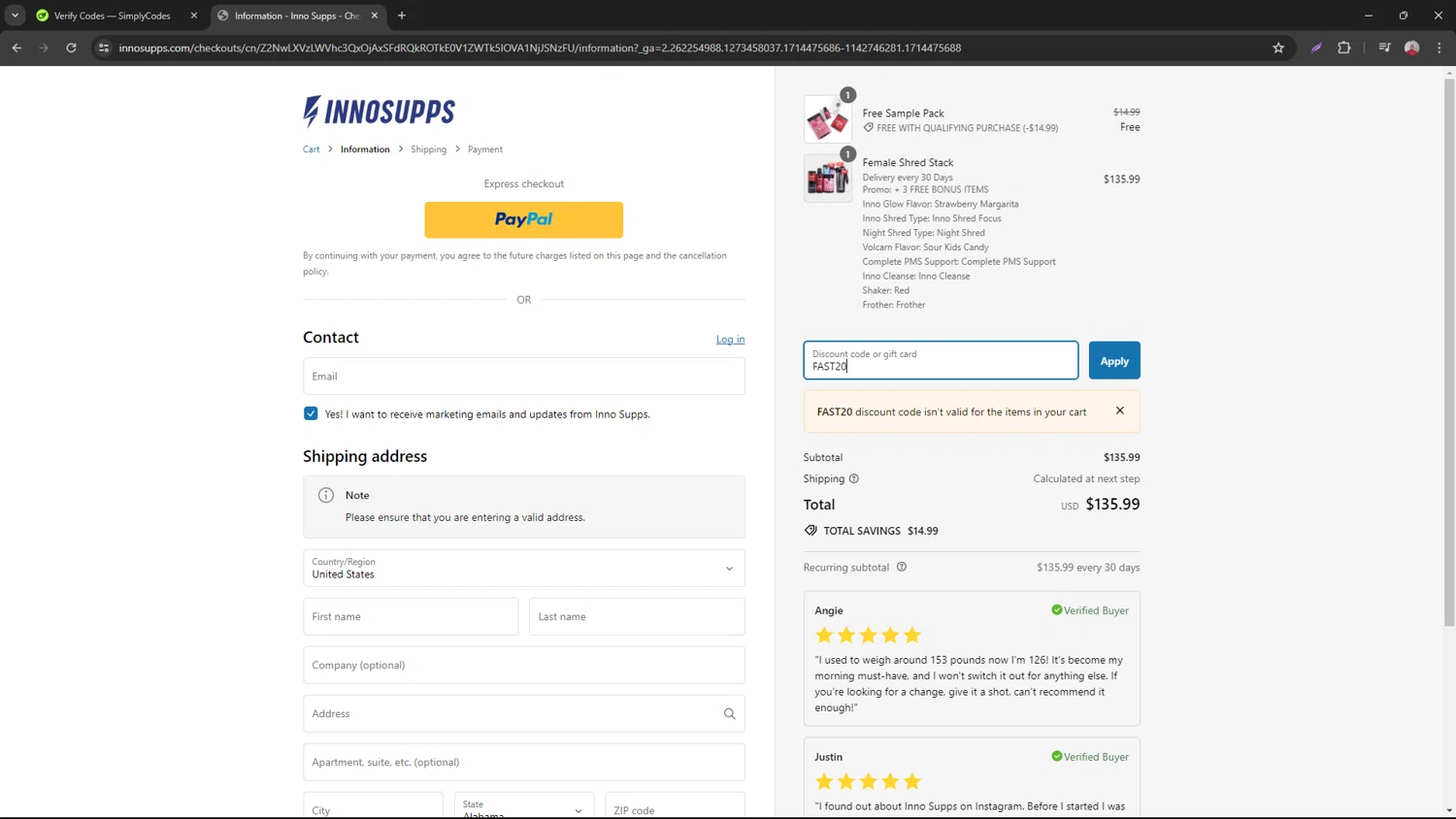Close the Verify Codes SimplyCodes tab
The width and height of the screenshot is (1456, 819).
[194, 16]
